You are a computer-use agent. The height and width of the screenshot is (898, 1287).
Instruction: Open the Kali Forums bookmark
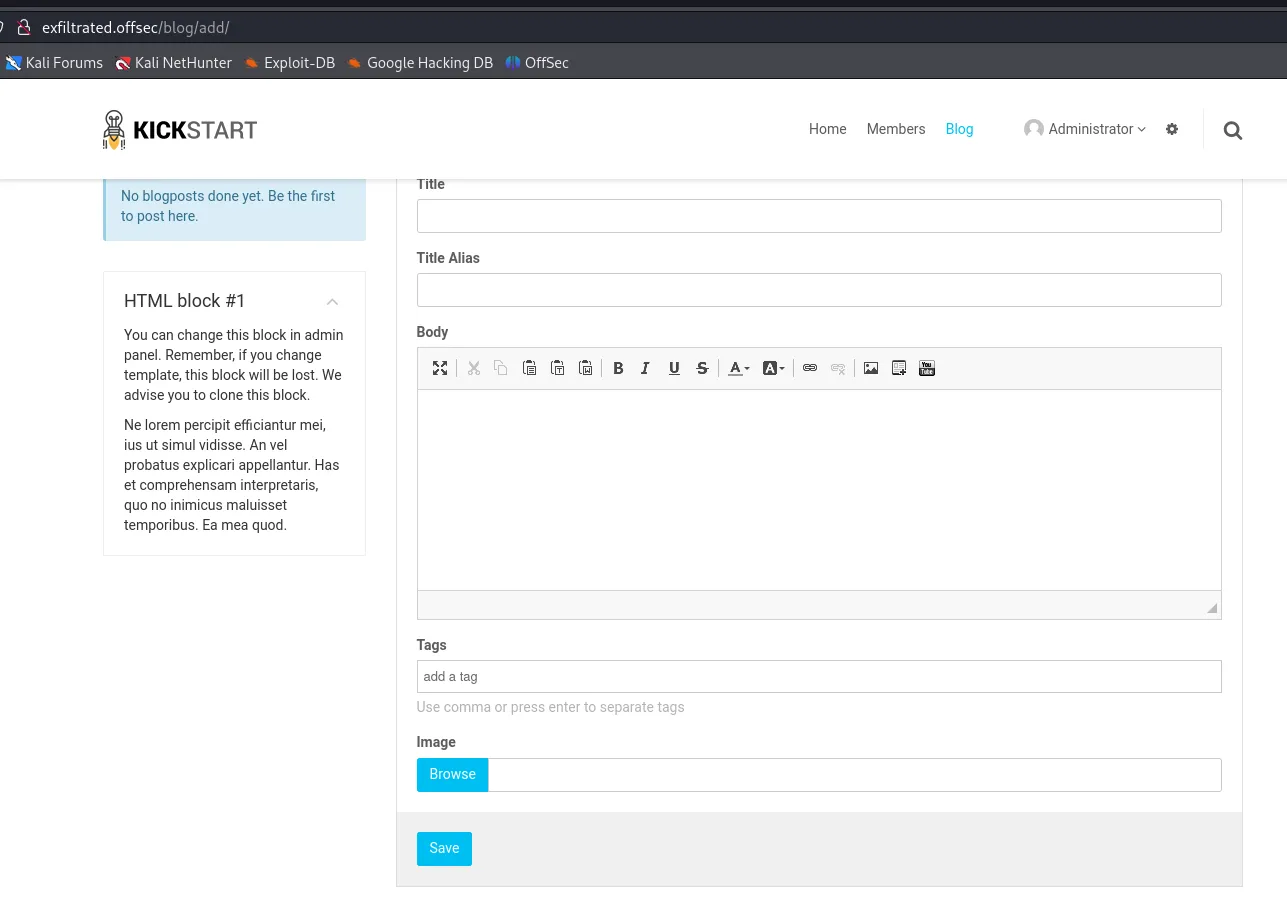[55, 62]
